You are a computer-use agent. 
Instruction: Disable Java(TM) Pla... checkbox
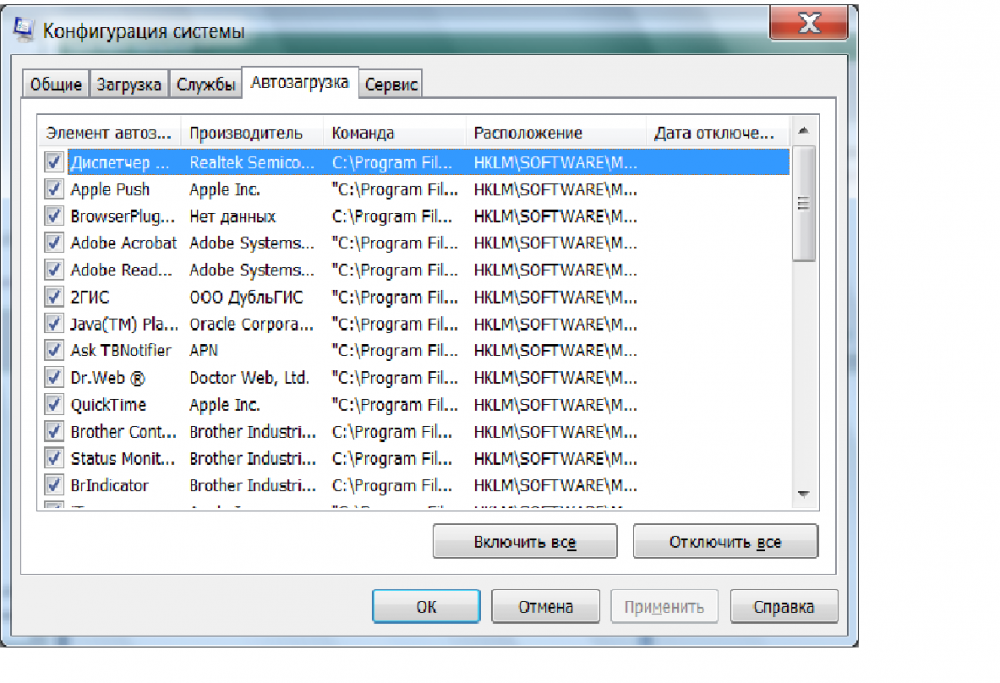coord(54,323)
